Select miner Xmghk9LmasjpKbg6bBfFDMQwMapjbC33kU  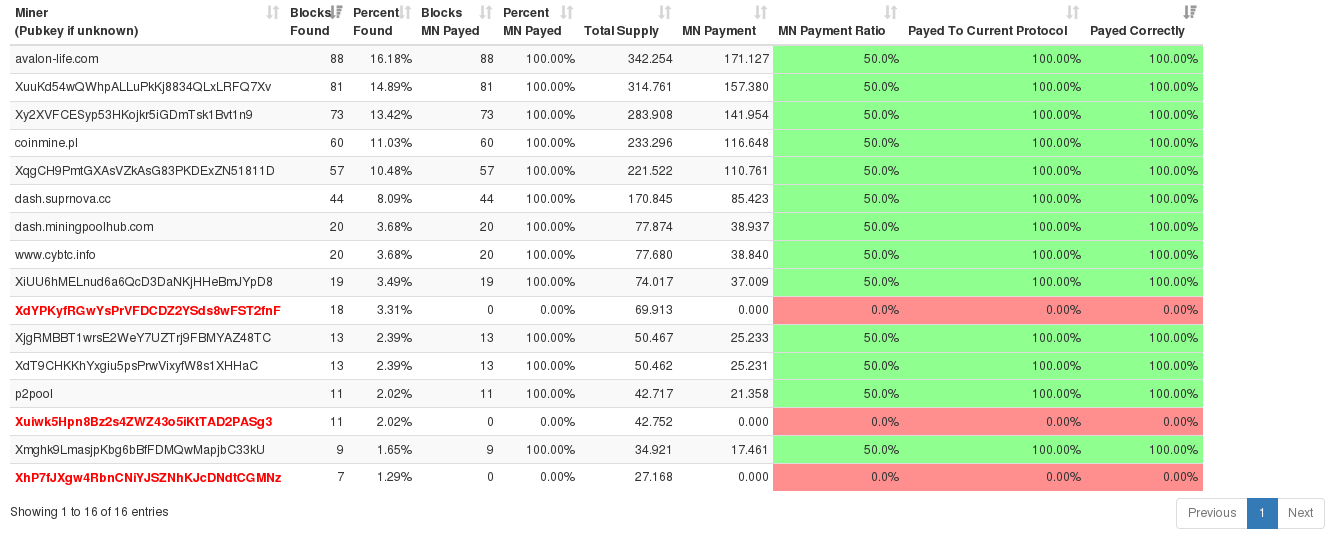click(x=140, y=450)
